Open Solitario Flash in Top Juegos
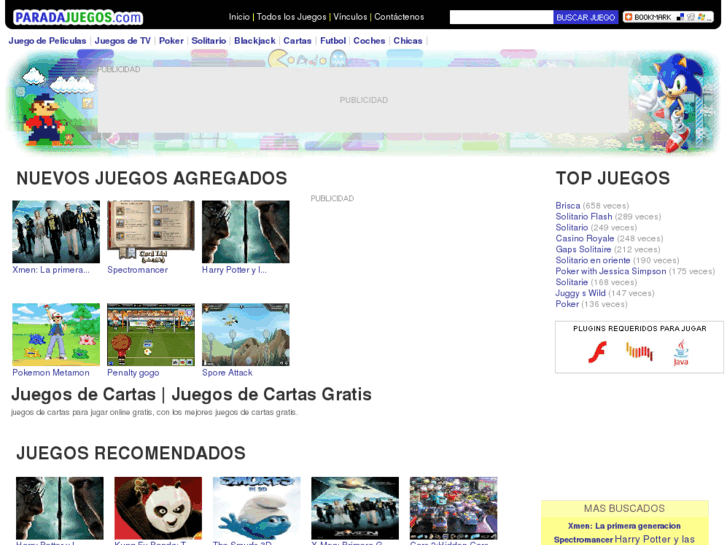Screen dimensions: 727x545 tap(584, 217)
